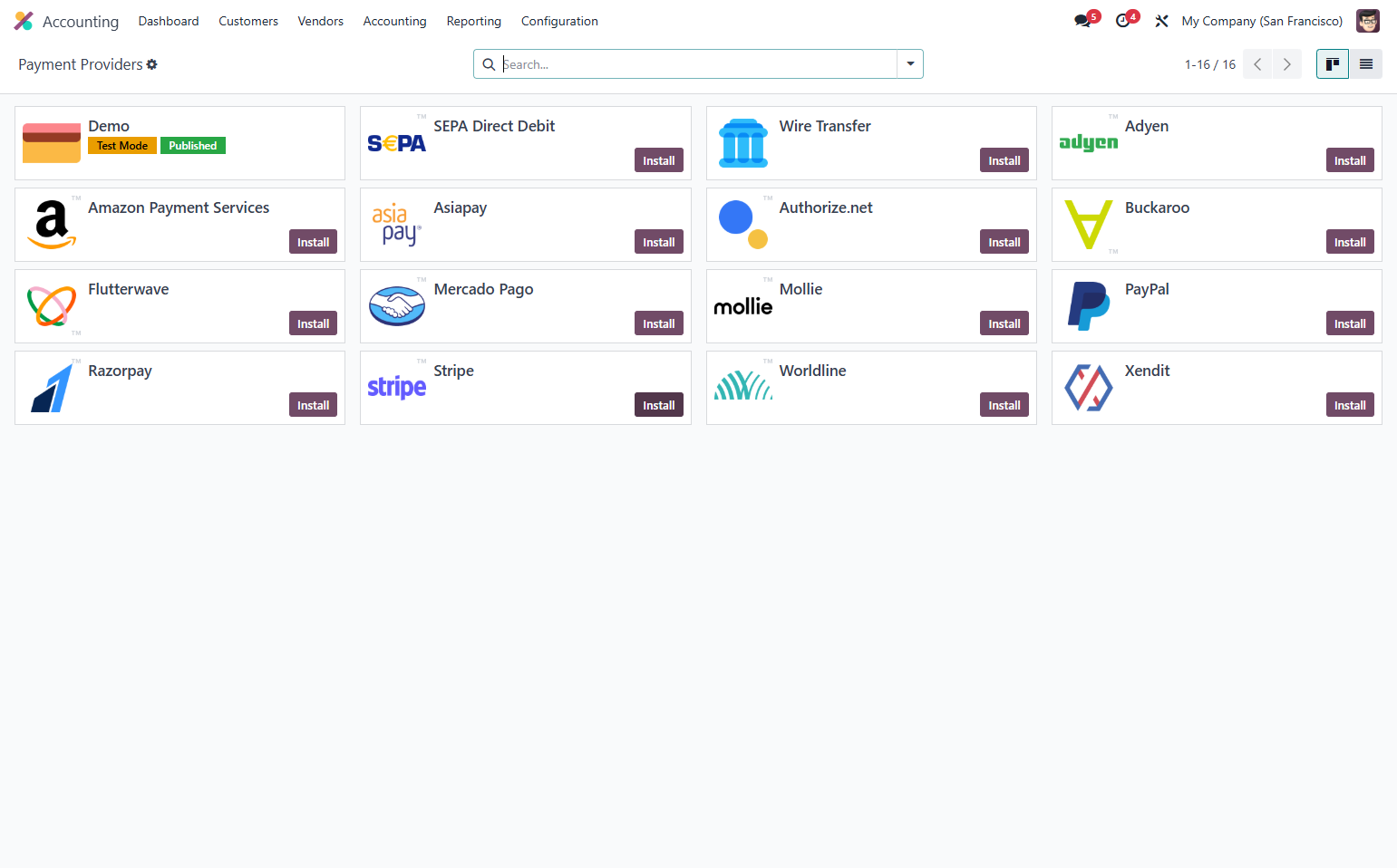Click the Demo provider card logo
Image resolution: width=1397 pixels, height=868 pixels.
click(52, 143)
